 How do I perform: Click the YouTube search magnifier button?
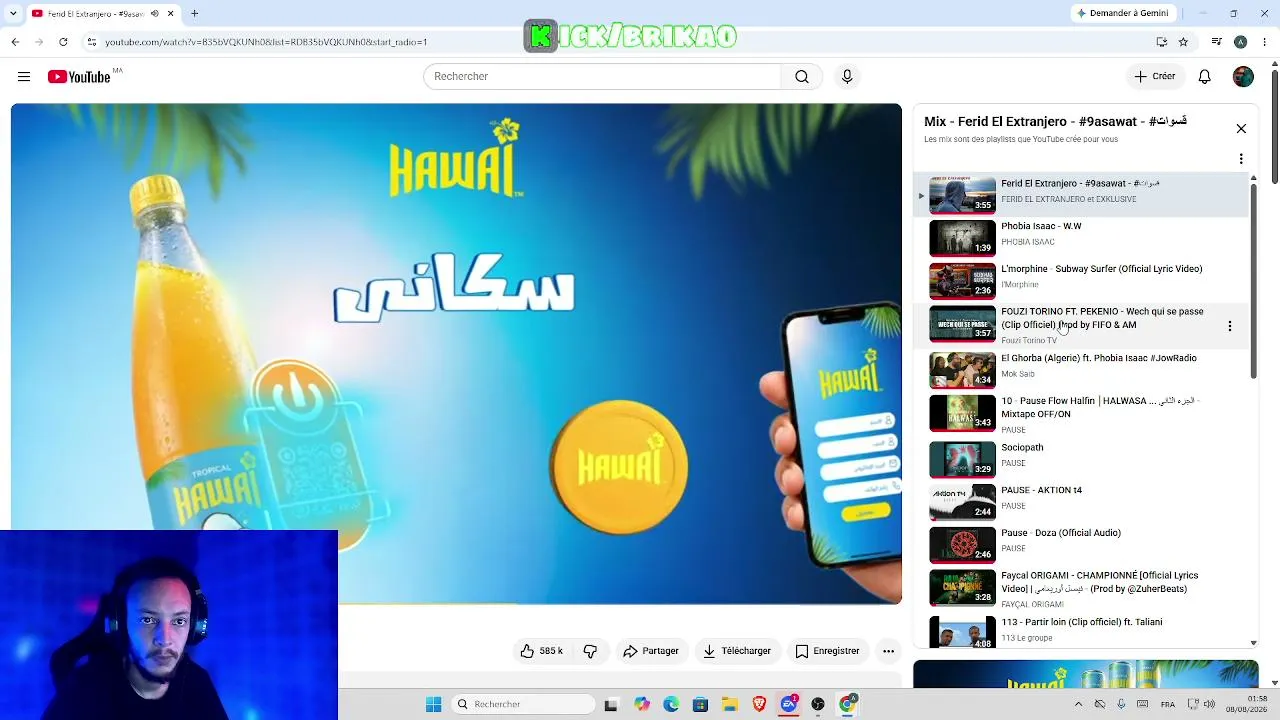click(x=802, y=77)
